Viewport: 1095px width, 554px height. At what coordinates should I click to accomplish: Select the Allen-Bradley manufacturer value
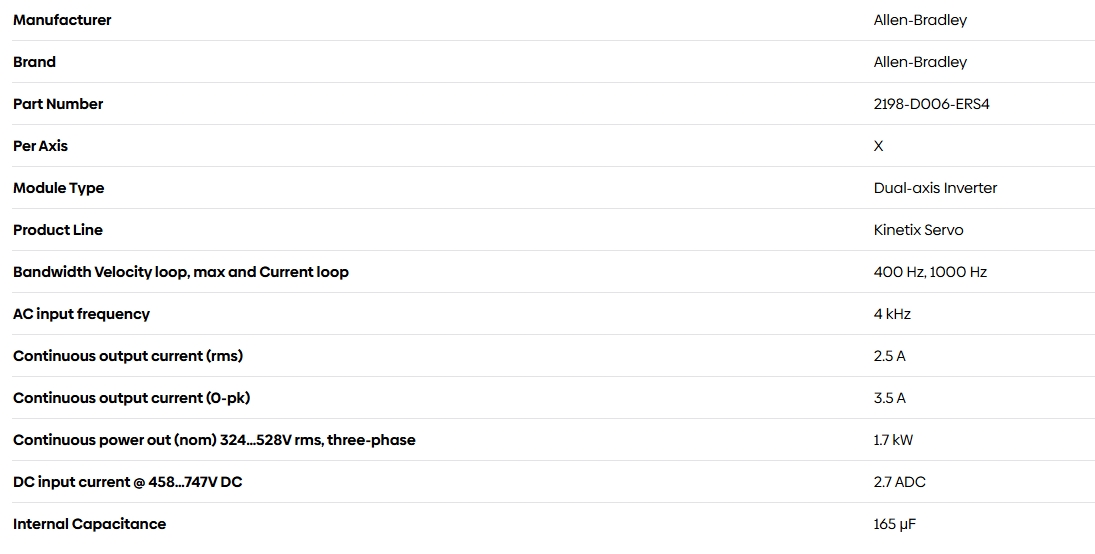click(x=920, y=20)
